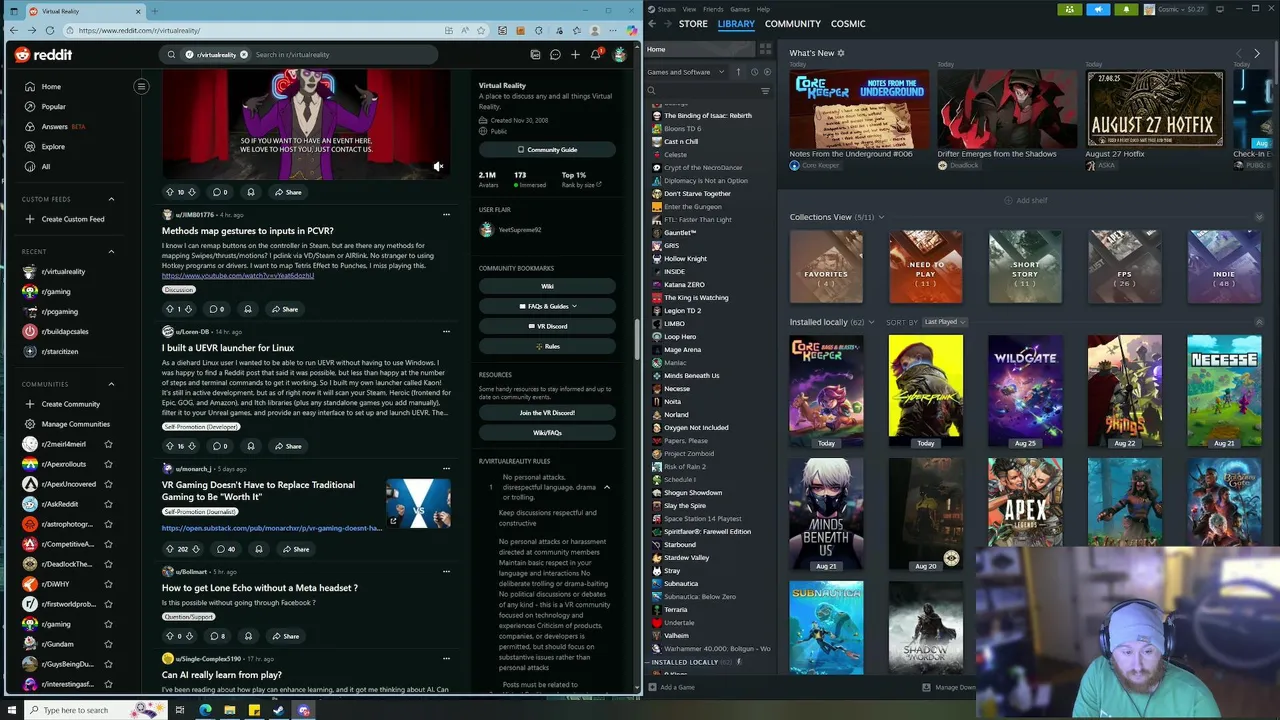
Task: Open Steam announcements megaphone button
Action: pos(1098,9)
